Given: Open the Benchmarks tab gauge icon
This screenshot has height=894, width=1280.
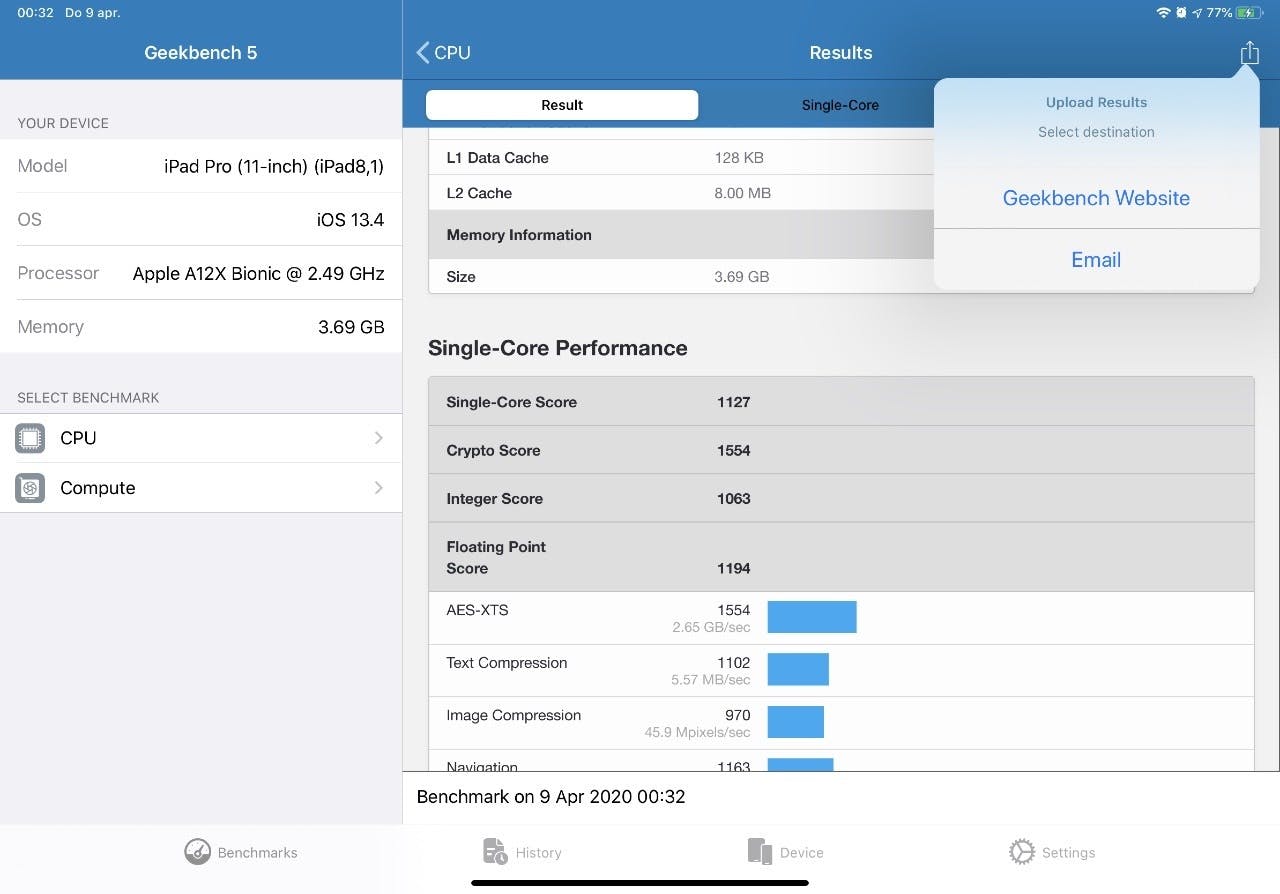Looking at the screenshot, I should (x=198, y=852).
